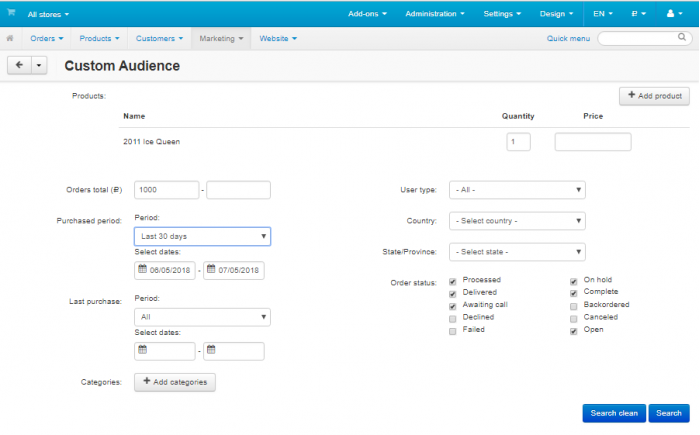The height and width of the screenshot is (435, 700).
Task: Click the 2011 Ice Queen product name
Action: (x=152, y=142)
